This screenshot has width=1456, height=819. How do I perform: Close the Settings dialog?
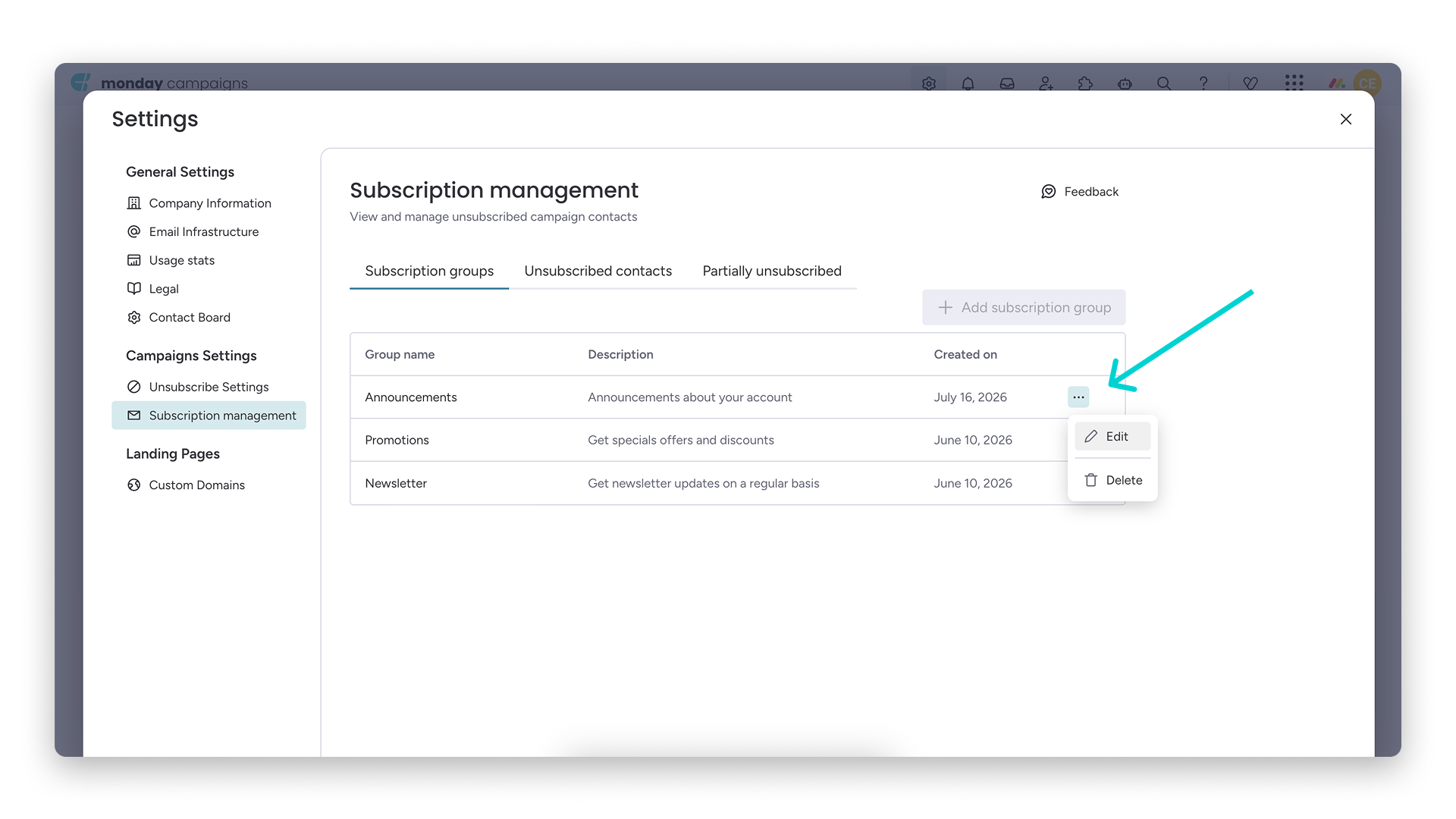point(1346,119)
